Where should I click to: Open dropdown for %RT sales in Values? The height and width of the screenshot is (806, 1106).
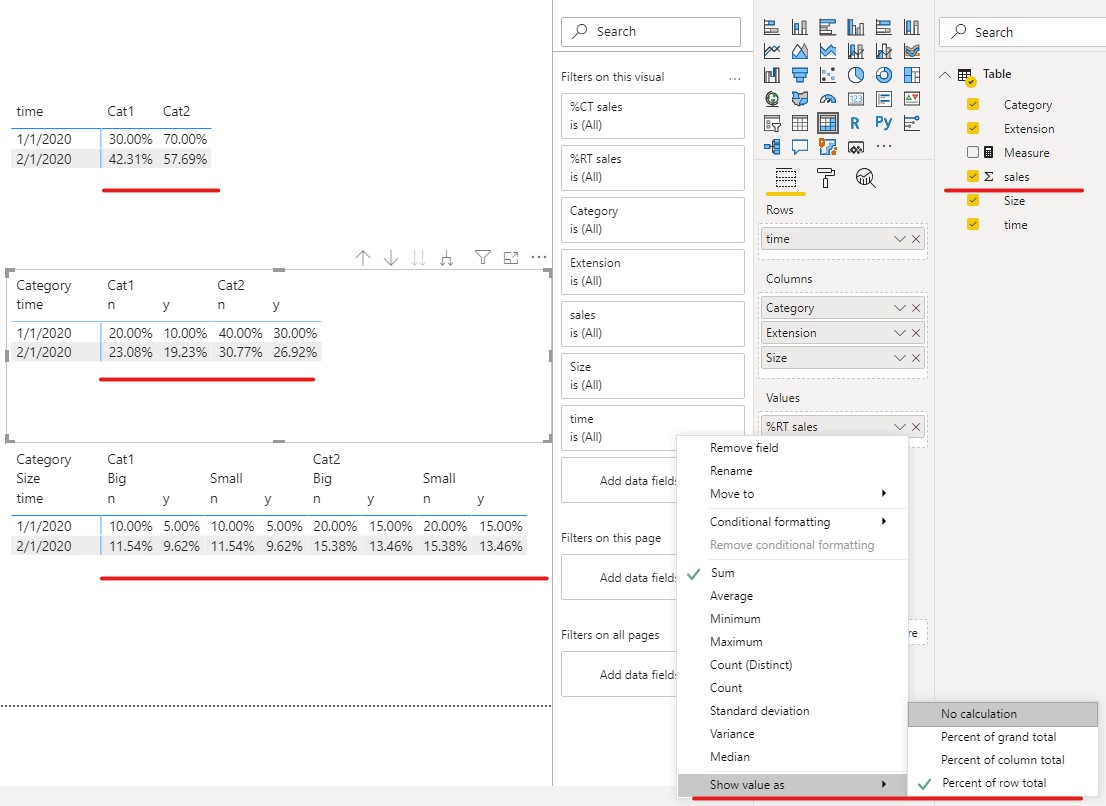pos(899,427)
